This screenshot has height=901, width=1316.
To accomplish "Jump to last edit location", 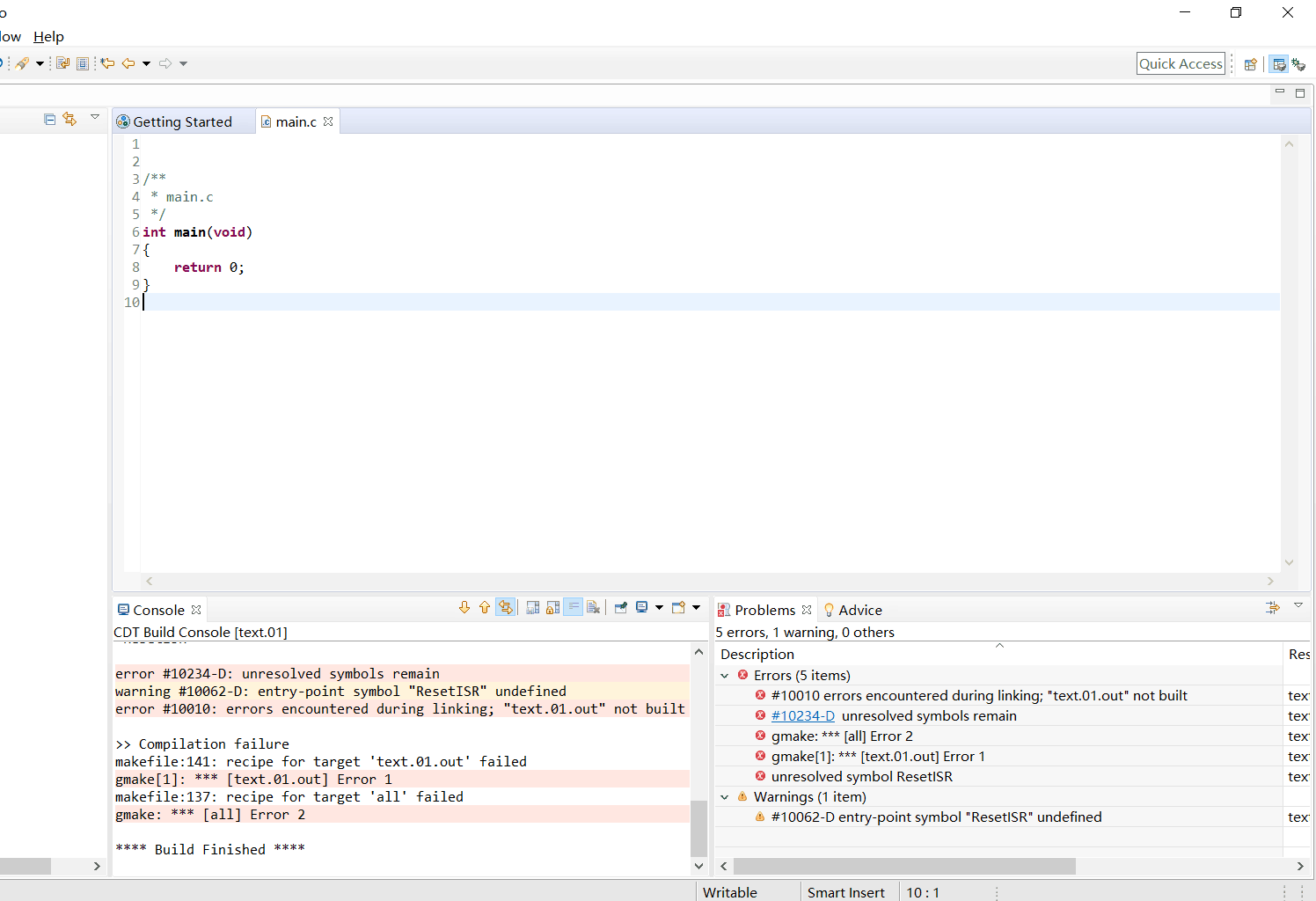I will [107, 63].
